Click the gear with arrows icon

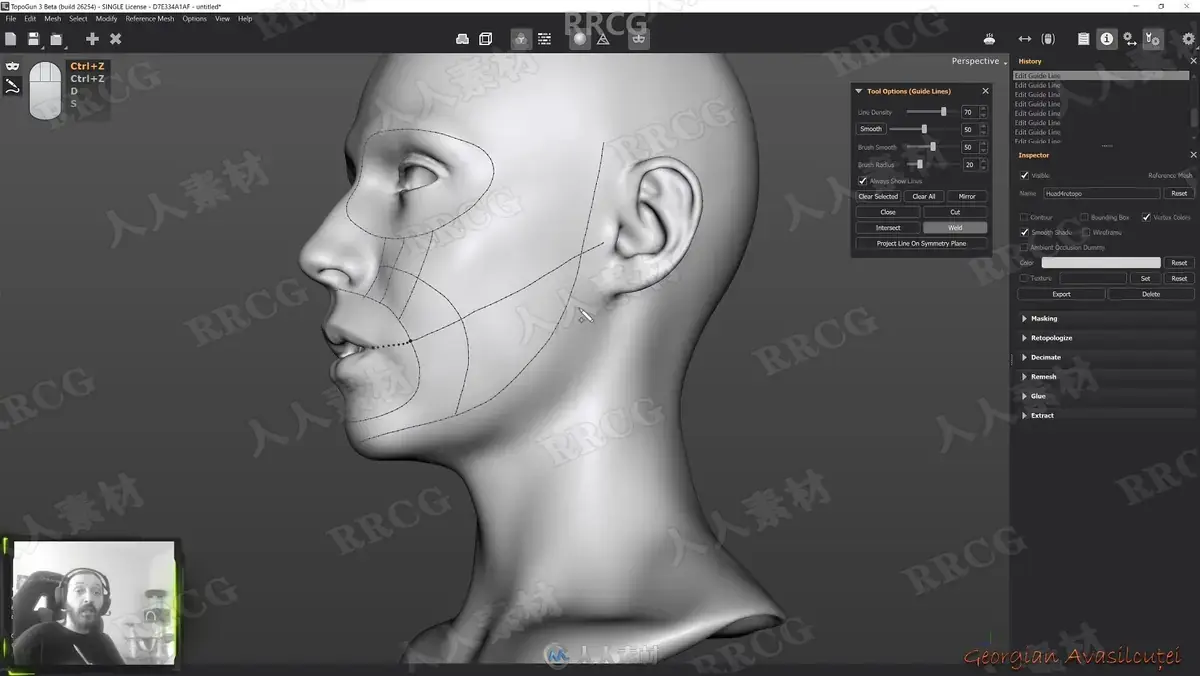point(1130,39)
